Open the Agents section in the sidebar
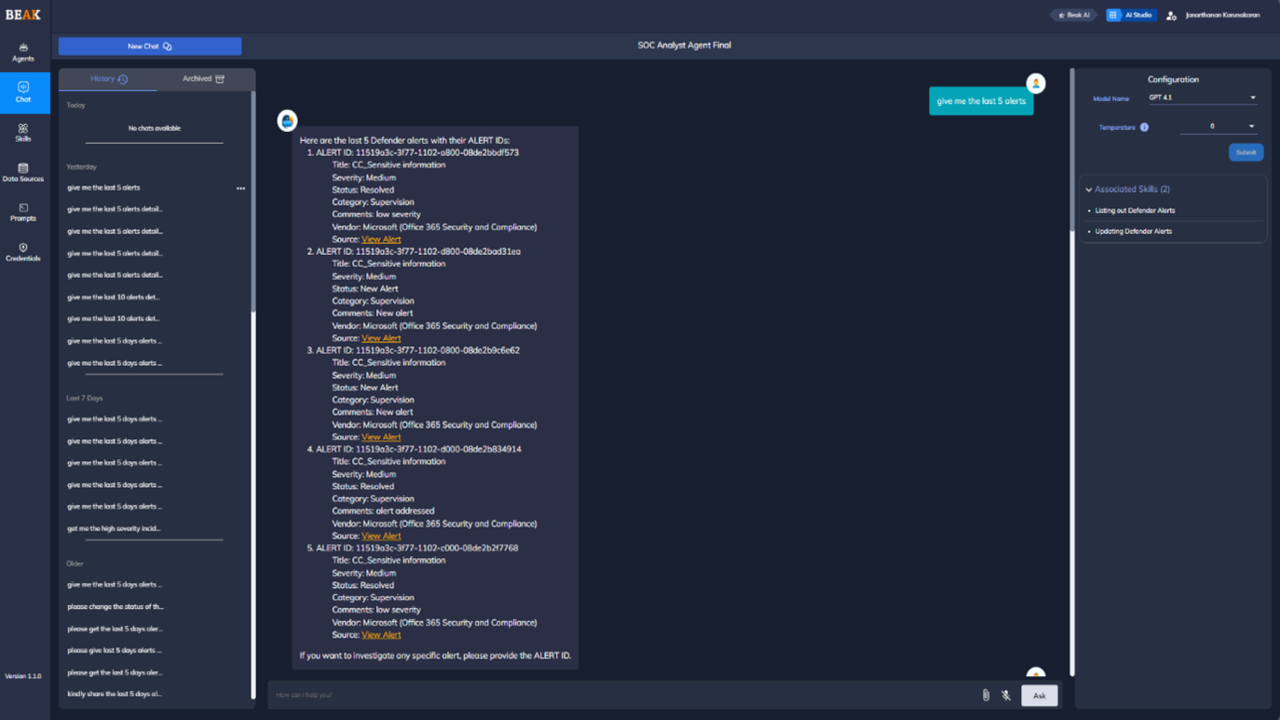 tap(23, 52)
